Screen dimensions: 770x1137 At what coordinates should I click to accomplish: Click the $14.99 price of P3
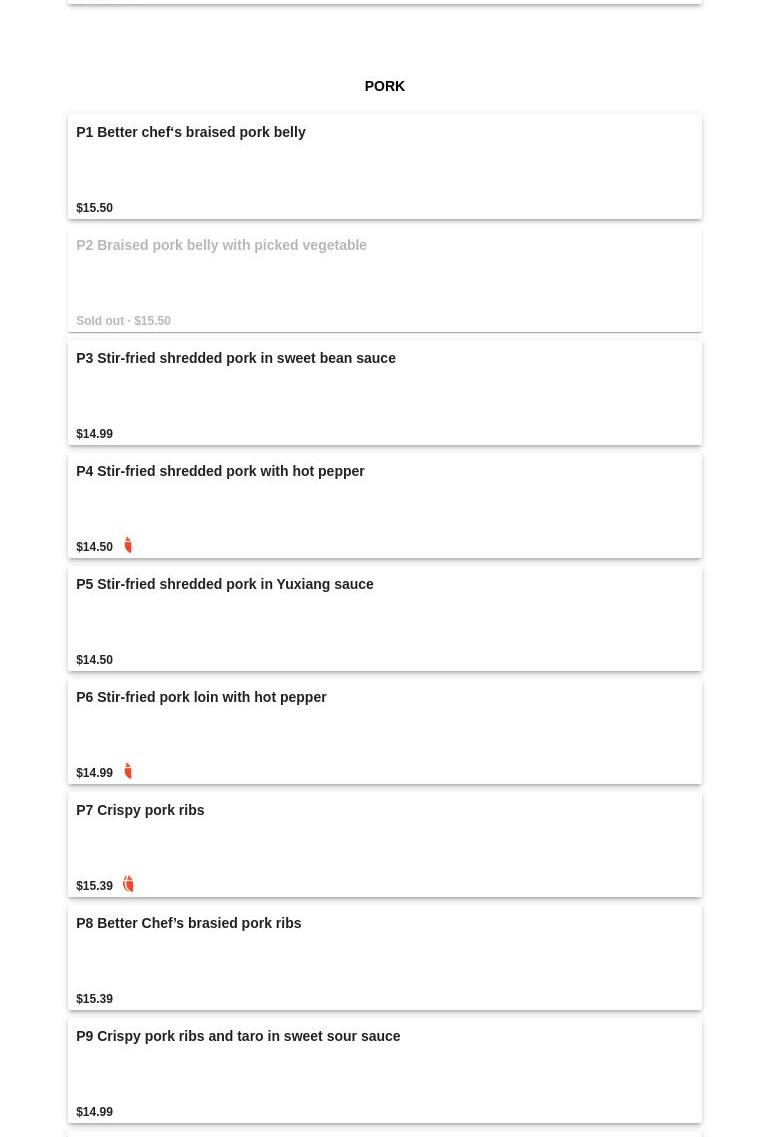pos(94,434)
